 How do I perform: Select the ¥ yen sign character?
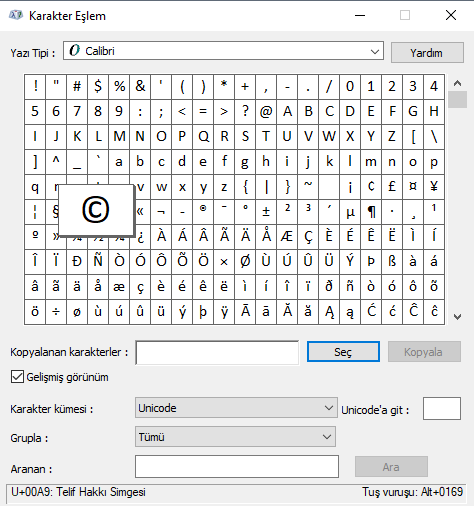(x=434, y=187)
